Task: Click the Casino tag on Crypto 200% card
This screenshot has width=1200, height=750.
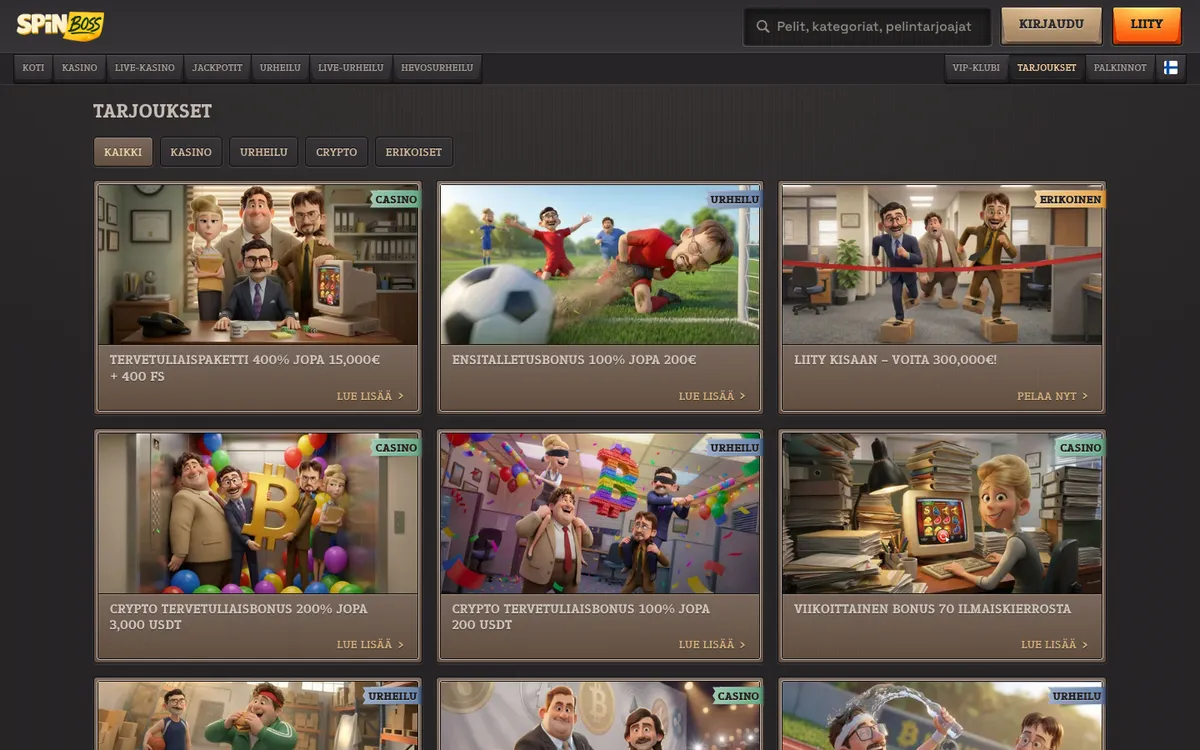Action: (x=396, y=447)
